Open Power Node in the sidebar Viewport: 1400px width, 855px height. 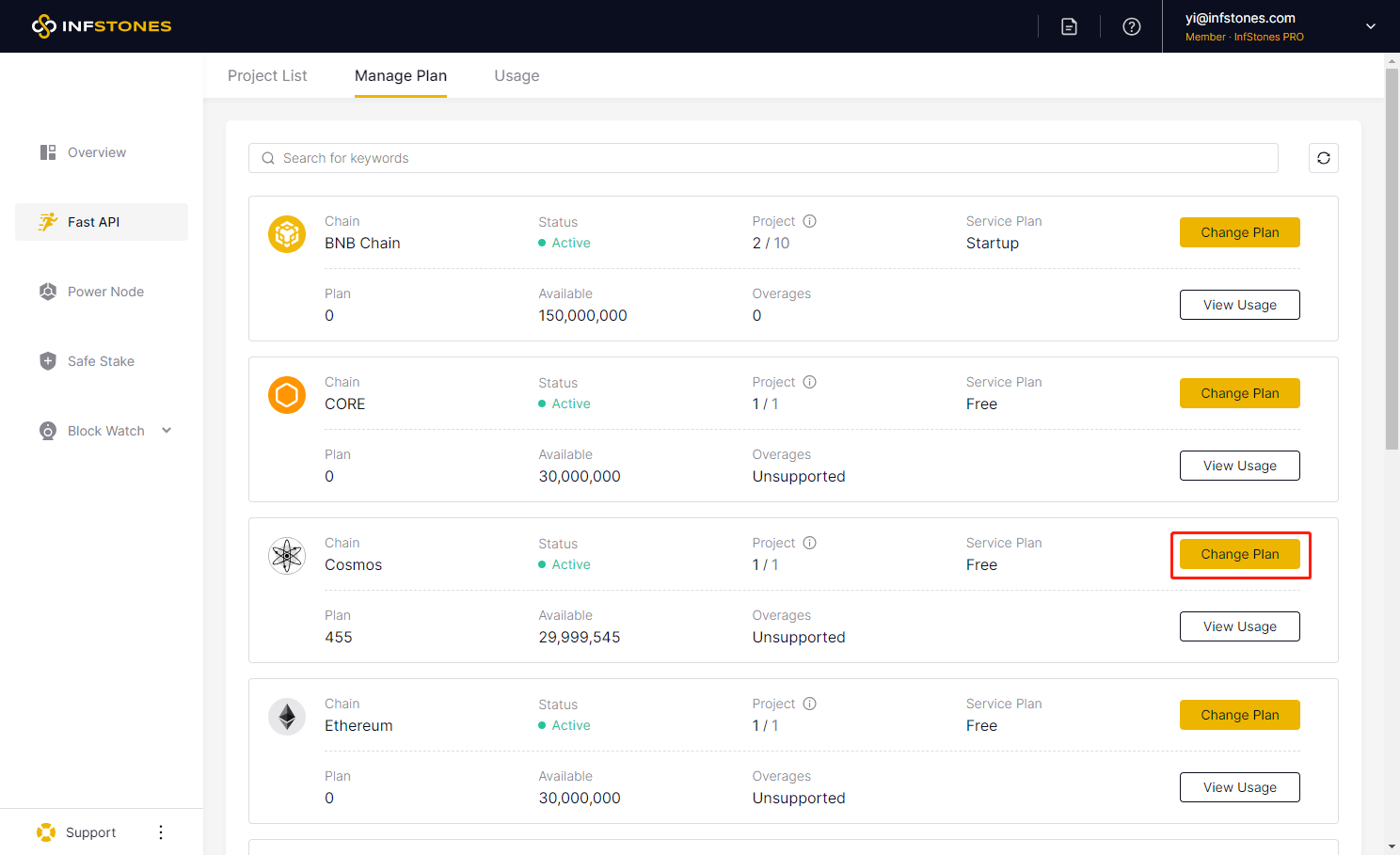pyautogui.click(x=102, y=292)
